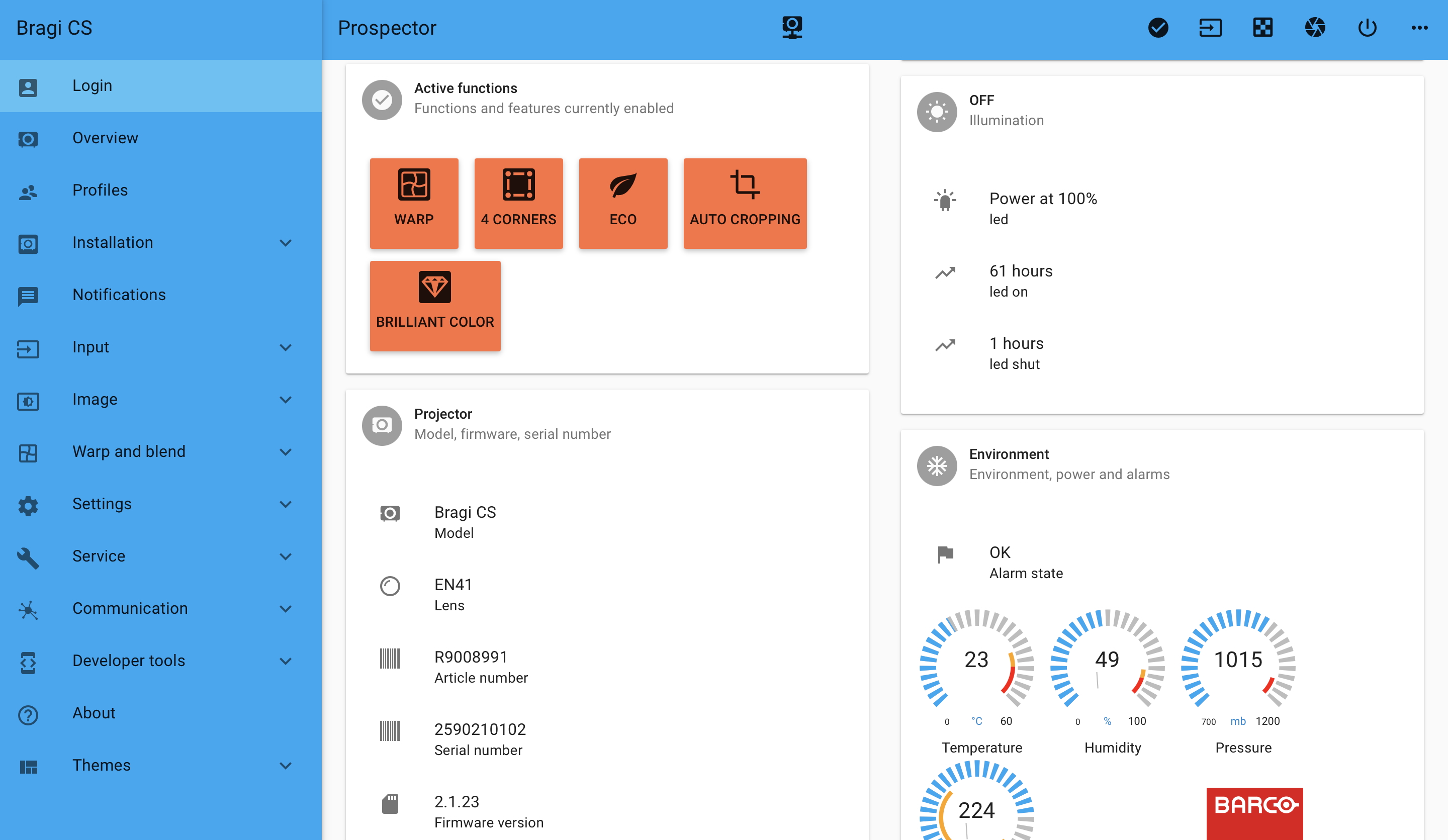Click the Serial number 2590210102 row
Viewport: 1448px width, 840px height.
pos(607,739)
